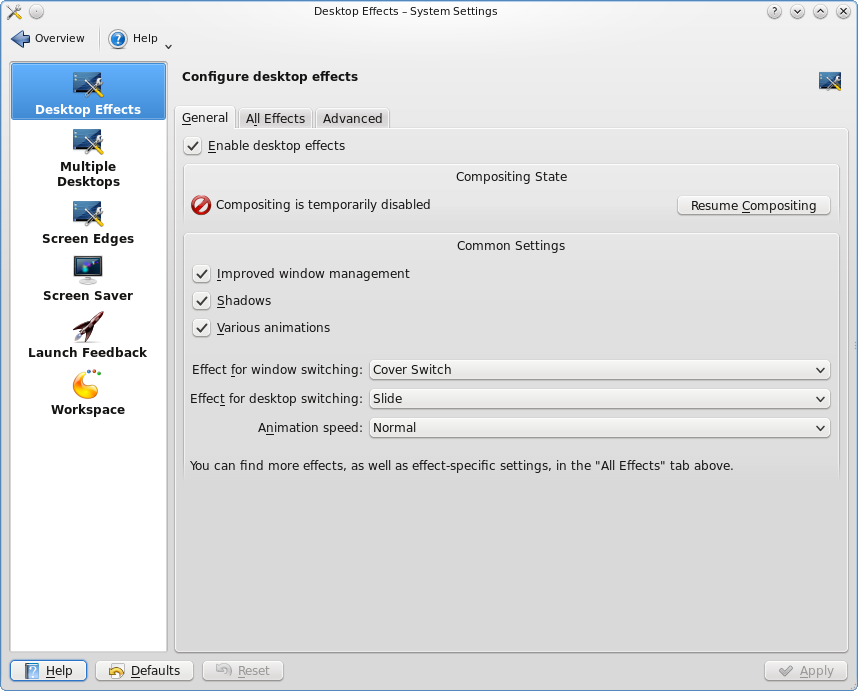Viewport: 858px width, 691px height.
Task: Click the Help button at bottom left
Action: tap(48, 671)
